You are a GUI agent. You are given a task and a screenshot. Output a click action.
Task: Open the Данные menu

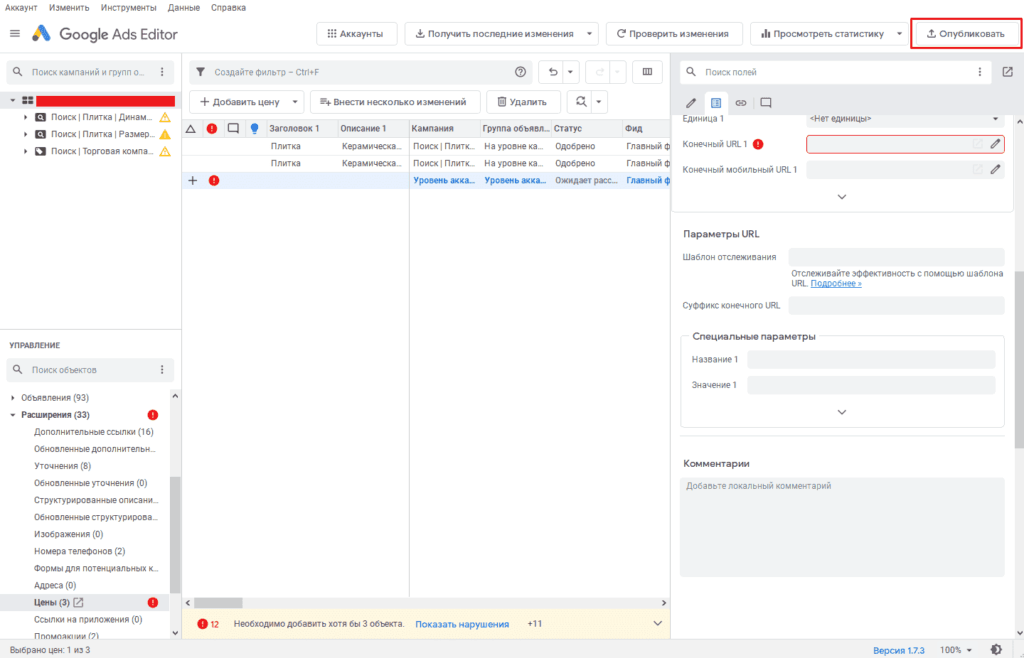coord(184,8)
